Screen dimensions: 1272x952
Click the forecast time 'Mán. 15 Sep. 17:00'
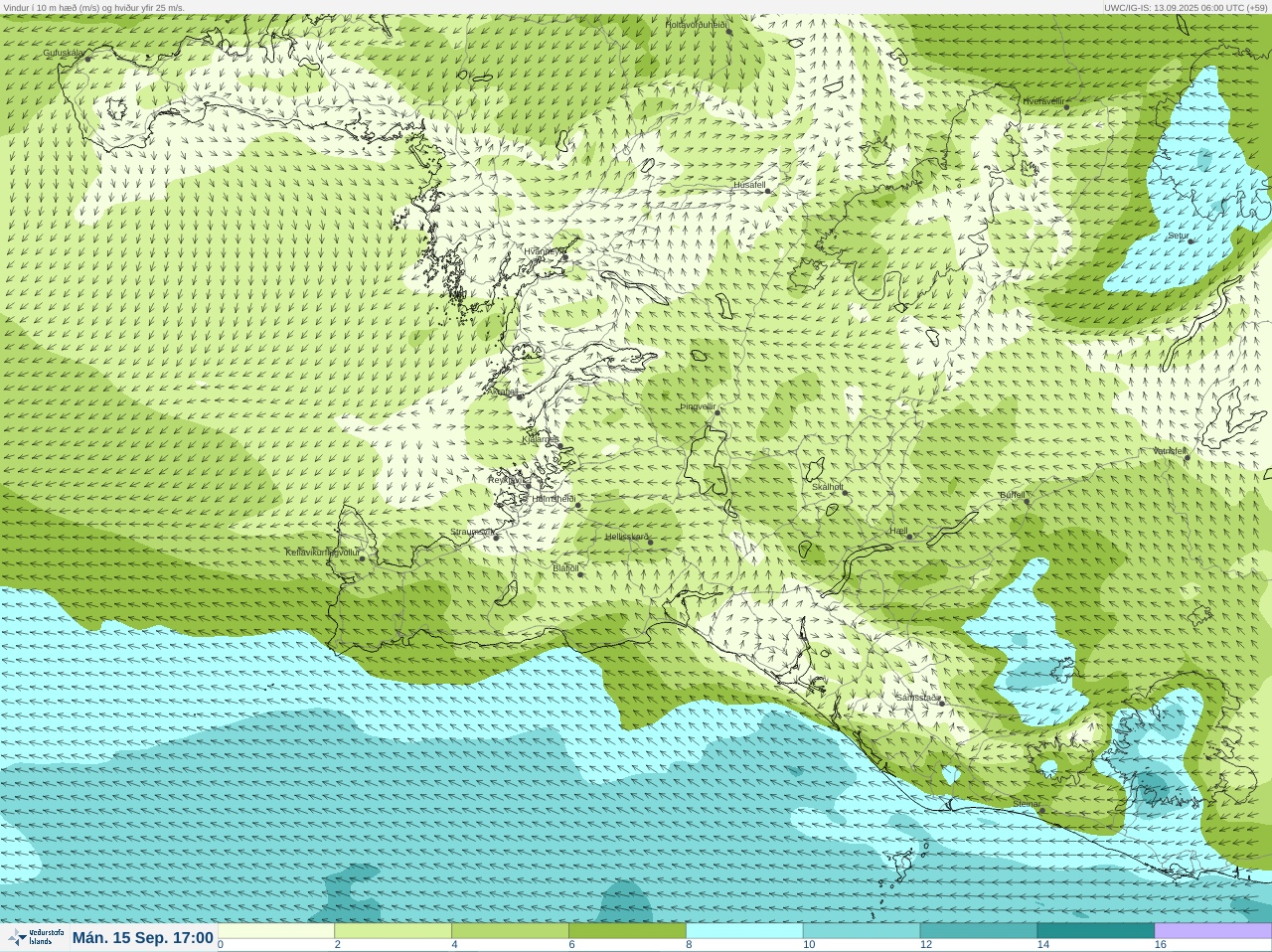point(143,938)
